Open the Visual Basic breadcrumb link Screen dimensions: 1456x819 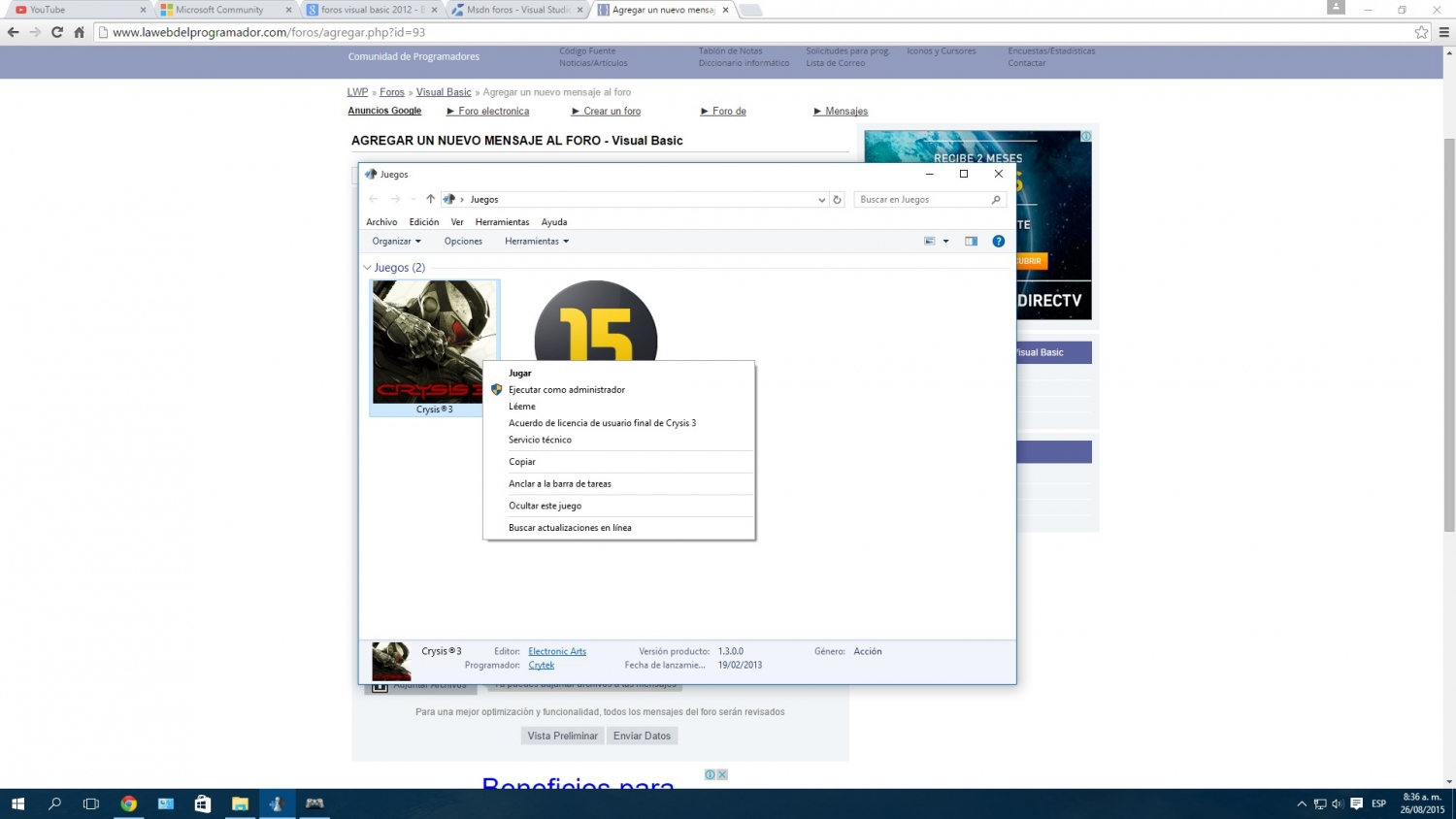(x=444, y=92)
